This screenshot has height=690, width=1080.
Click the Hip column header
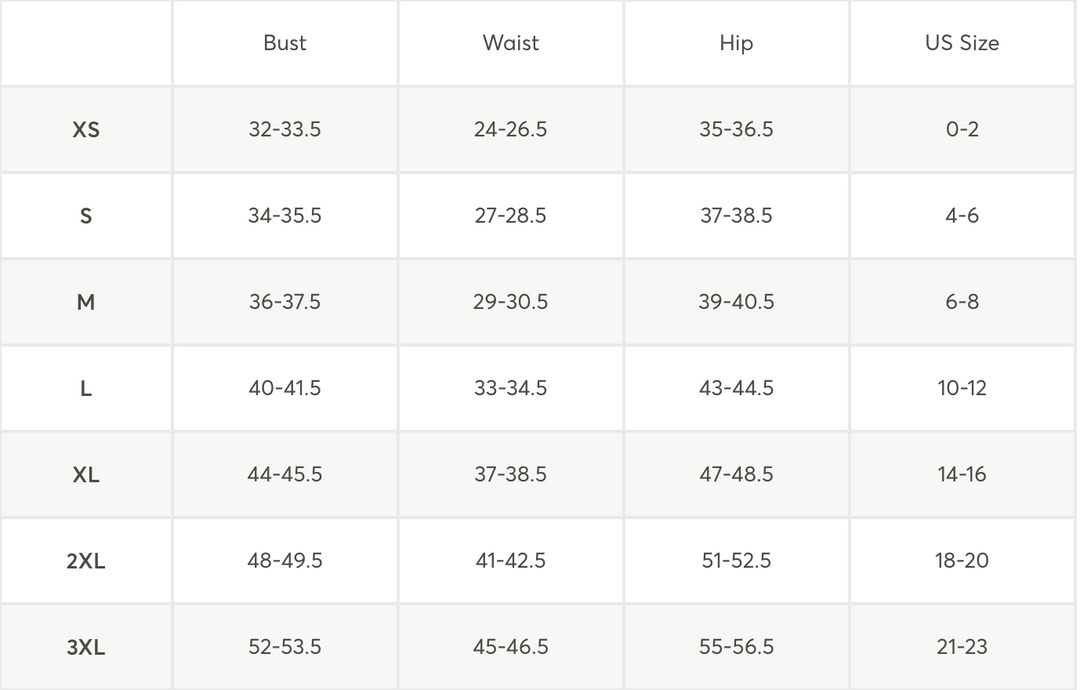pos(736,43)
